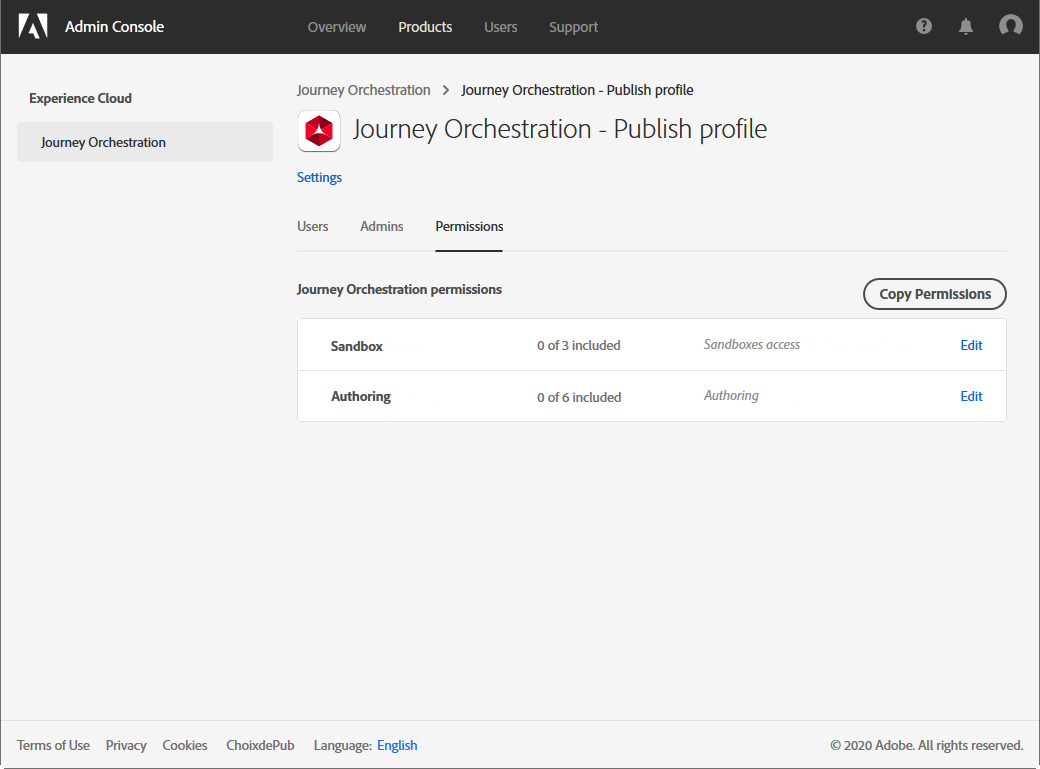This screenshot has height=769, width=1040.
Task: Open the Support menu
Action: 573,27
